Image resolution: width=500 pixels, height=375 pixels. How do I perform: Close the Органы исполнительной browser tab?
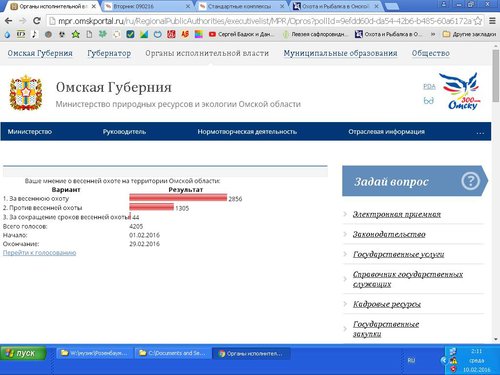[94, 6]
